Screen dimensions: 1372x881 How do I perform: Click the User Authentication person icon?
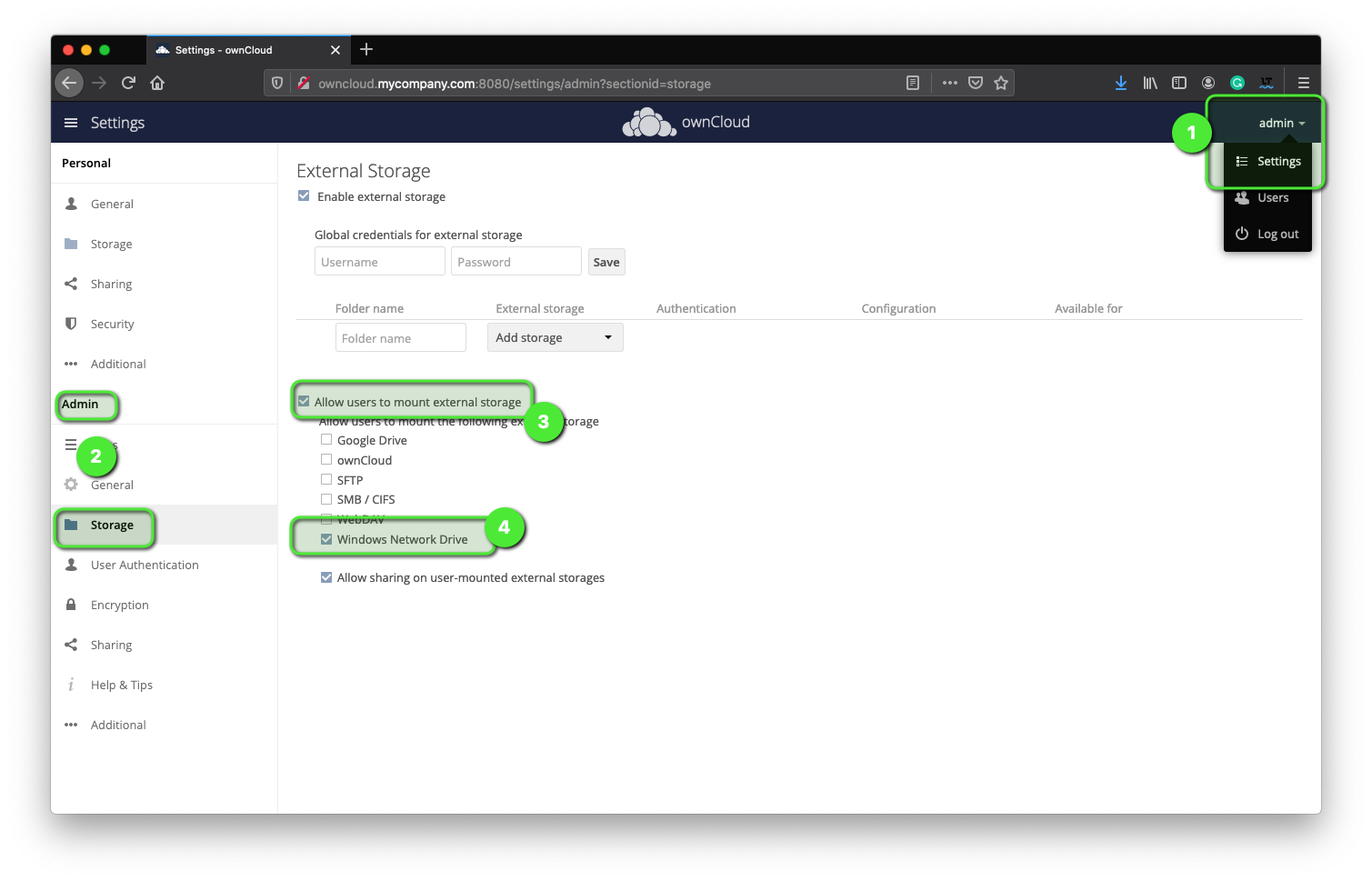[x=71, y=565]
